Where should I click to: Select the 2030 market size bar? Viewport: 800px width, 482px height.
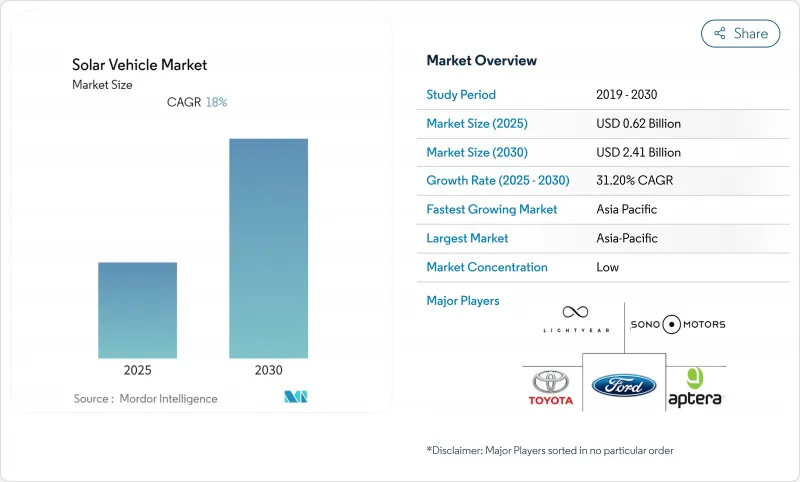[268, 248]
